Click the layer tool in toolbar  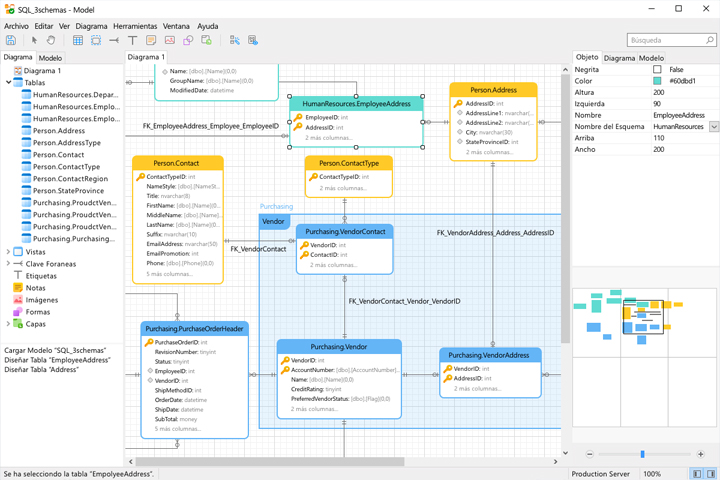click(x=207, y=40)
